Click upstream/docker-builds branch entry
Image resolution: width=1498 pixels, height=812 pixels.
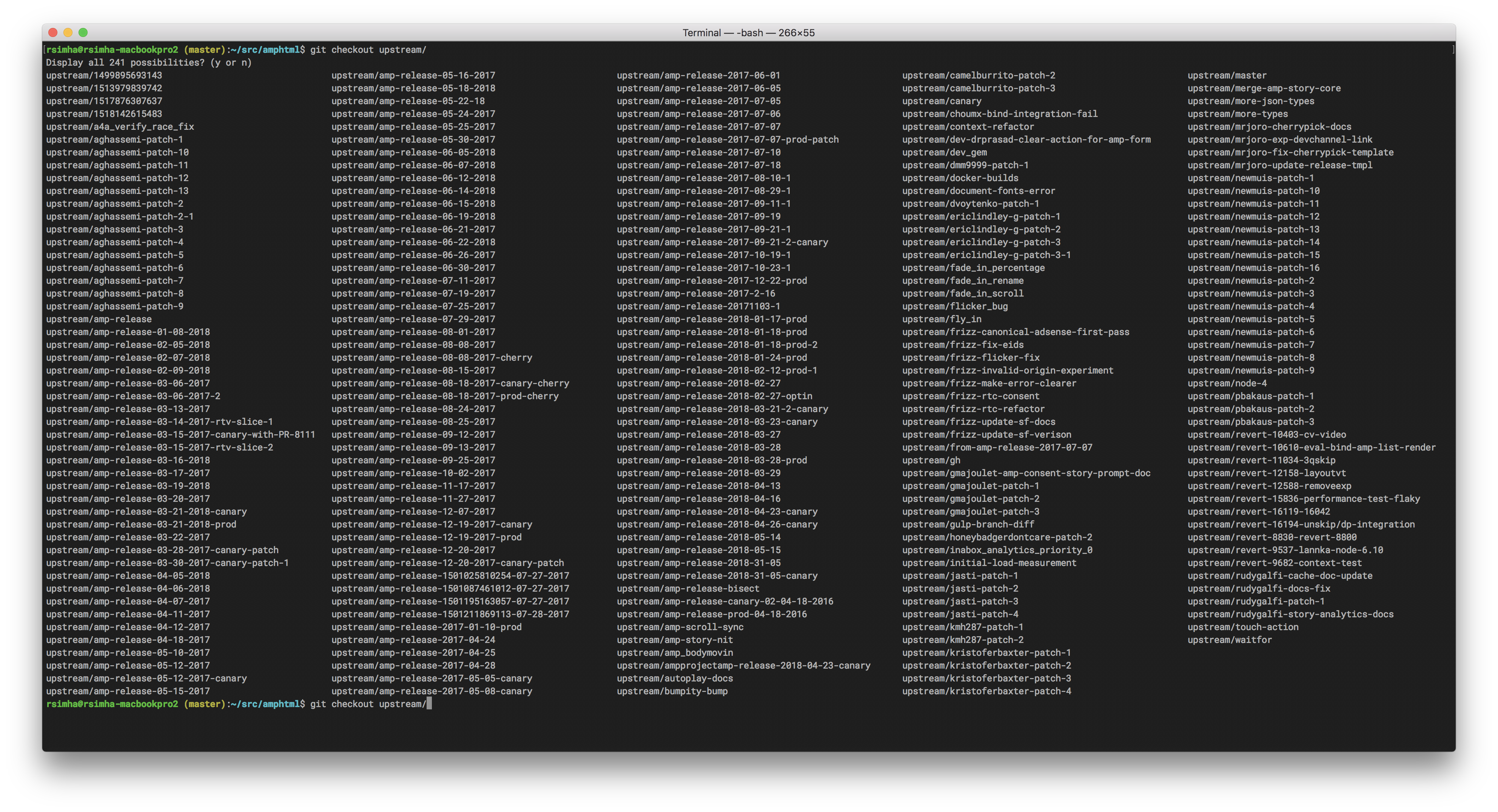click(960, 178)
